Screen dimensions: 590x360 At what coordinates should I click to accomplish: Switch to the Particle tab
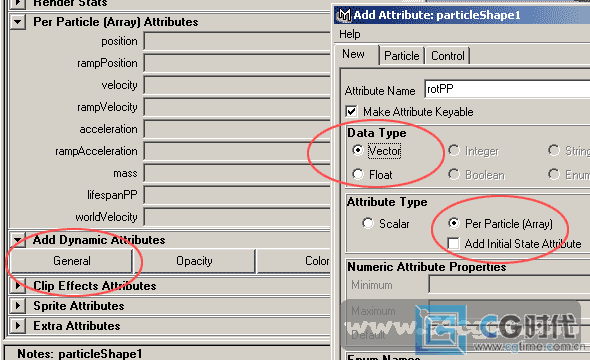point(401,56)
